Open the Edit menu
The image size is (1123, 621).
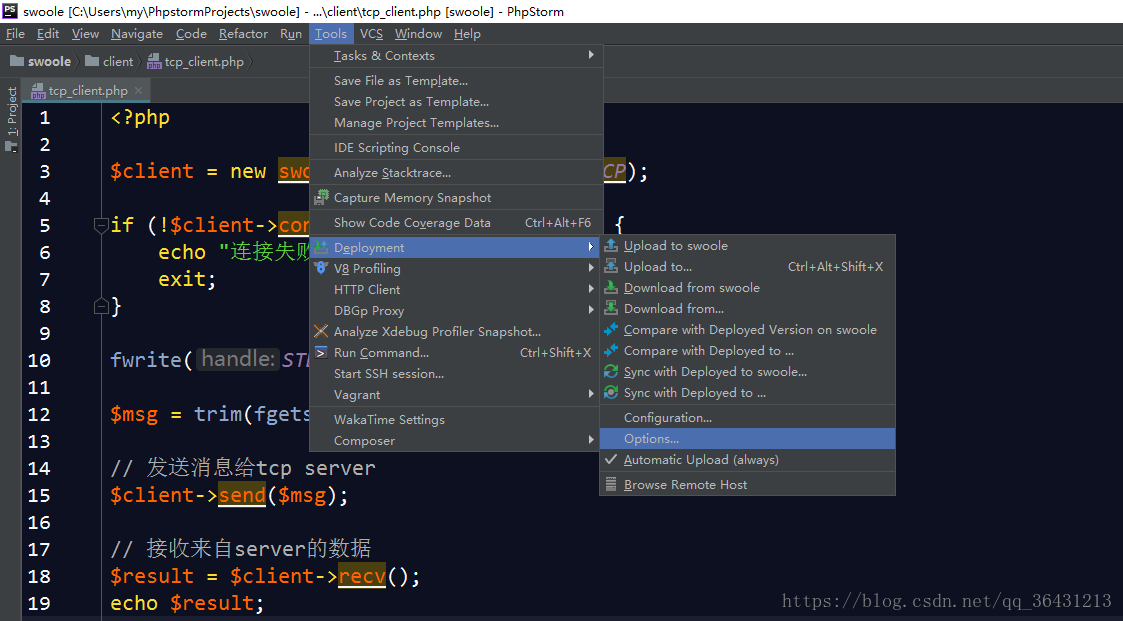(x=48, y=34)
